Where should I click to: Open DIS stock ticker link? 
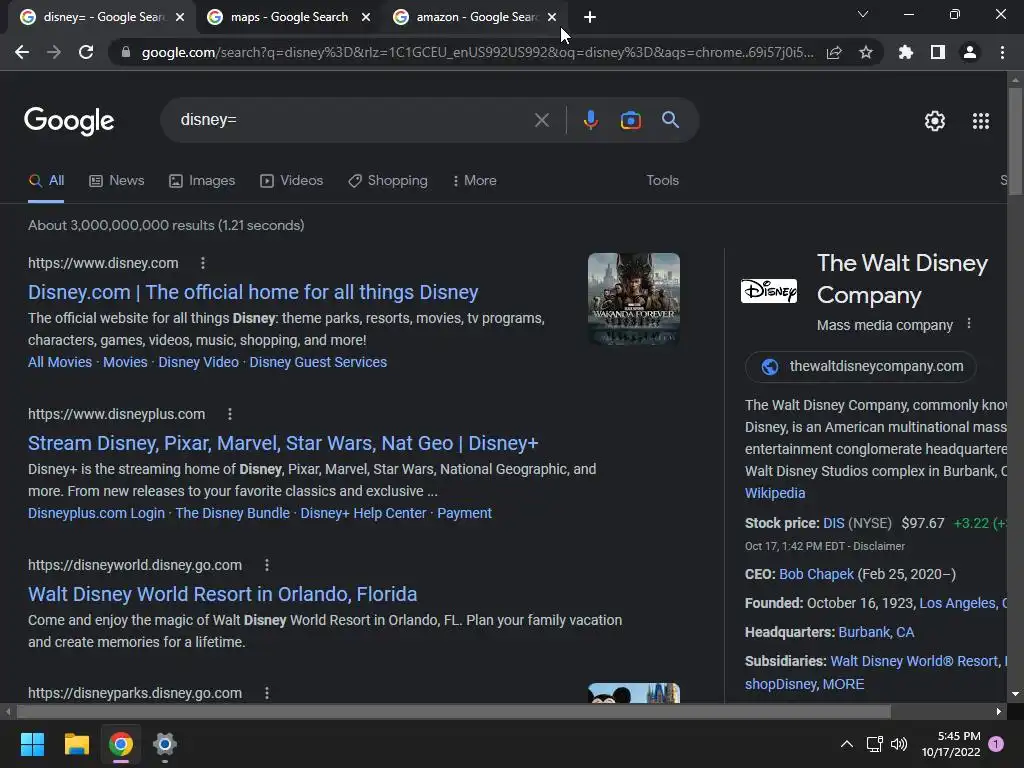(x=833, y=523)
